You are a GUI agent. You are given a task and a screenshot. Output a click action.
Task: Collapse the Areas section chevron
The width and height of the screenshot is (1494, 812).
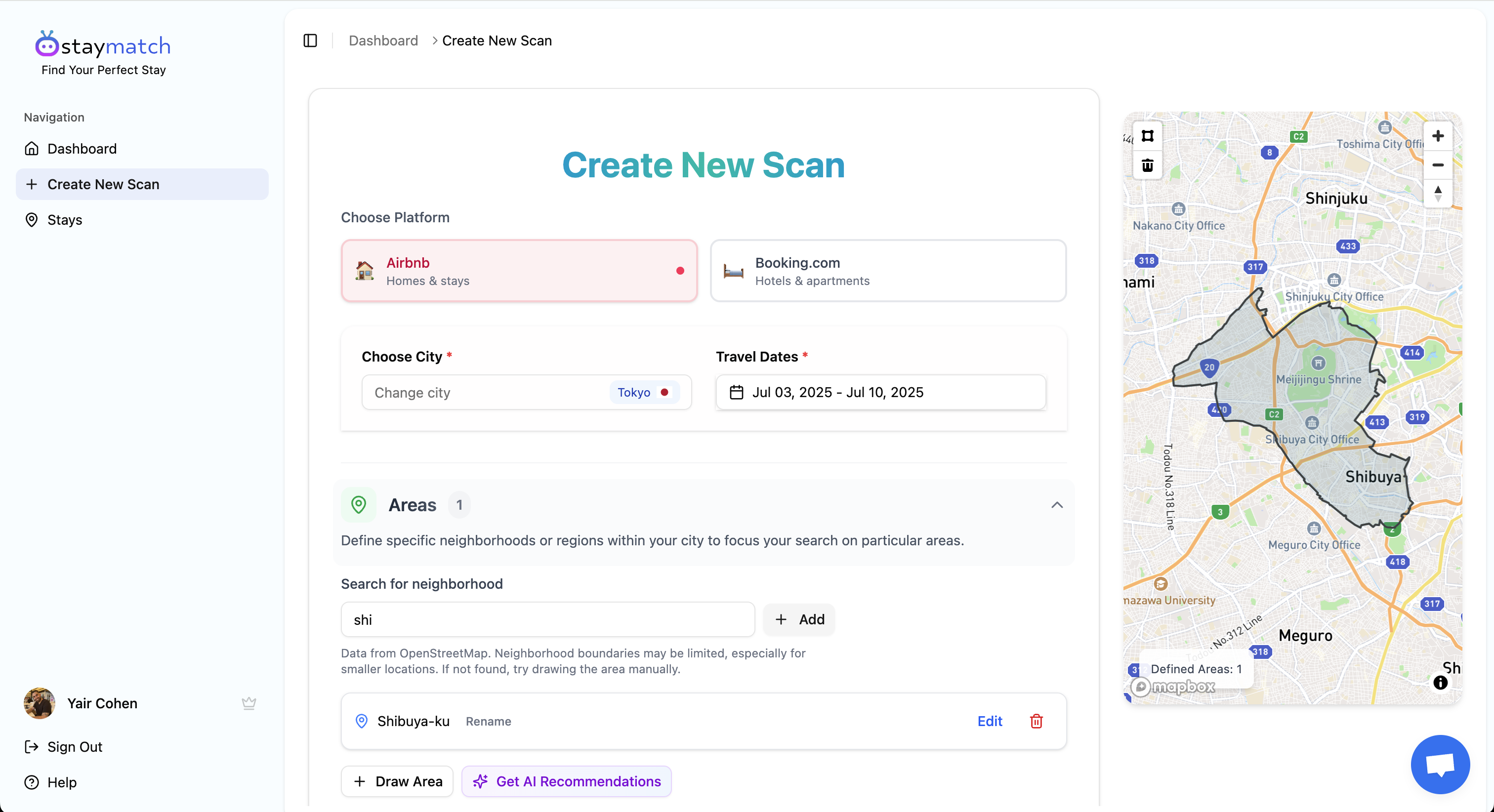(1057, 505)
